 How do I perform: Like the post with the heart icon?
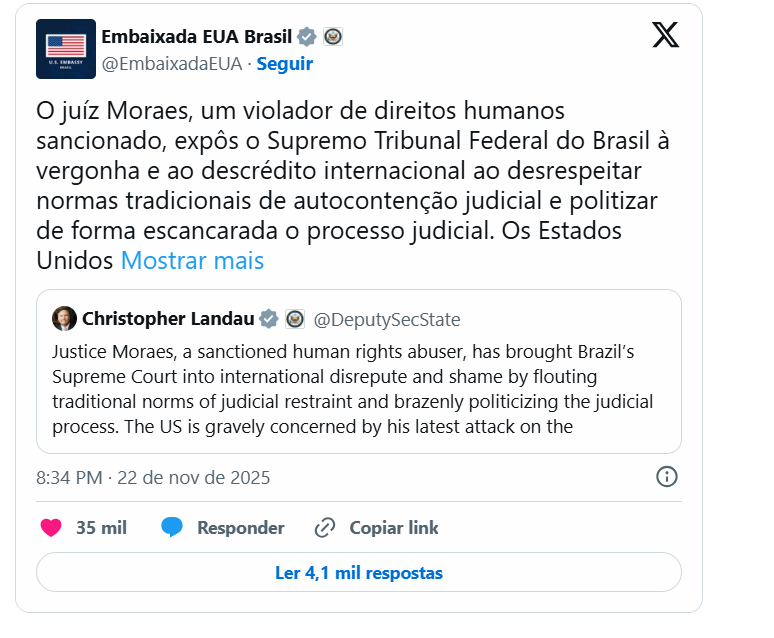[51, 528]
